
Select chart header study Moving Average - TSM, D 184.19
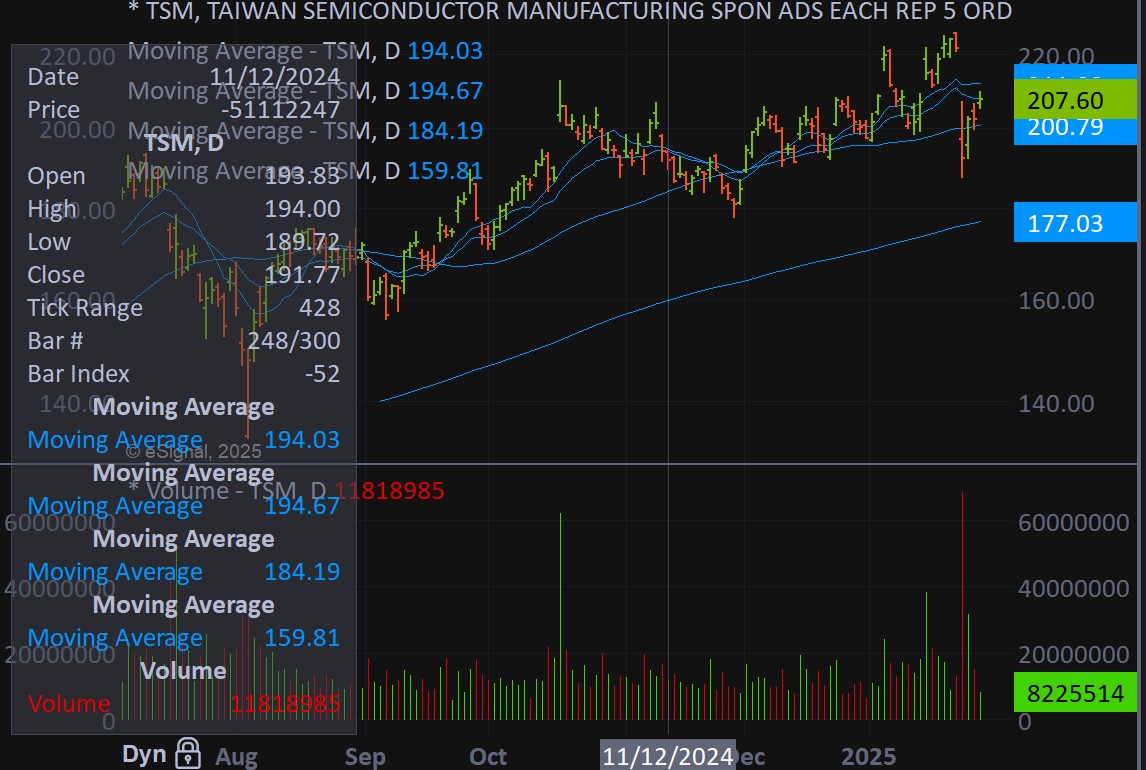pyautogui.click(x=305, y=131)
